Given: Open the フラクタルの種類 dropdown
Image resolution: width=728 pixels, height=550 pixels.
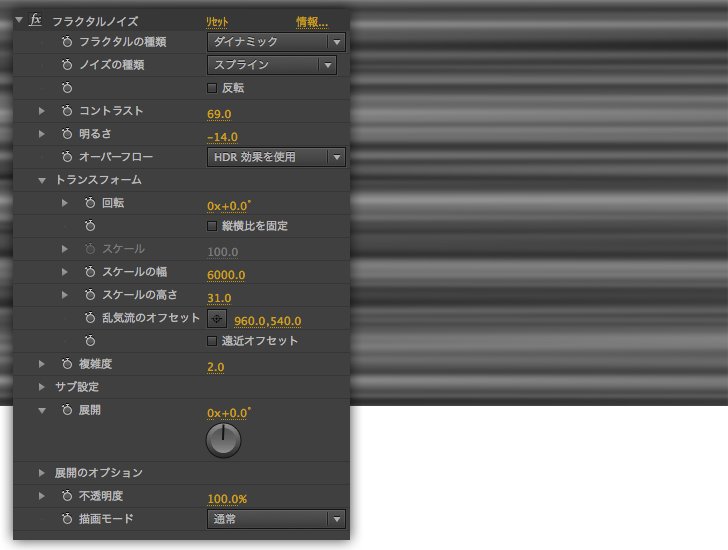Looking at the screenshot, I should tap(275, 42).
